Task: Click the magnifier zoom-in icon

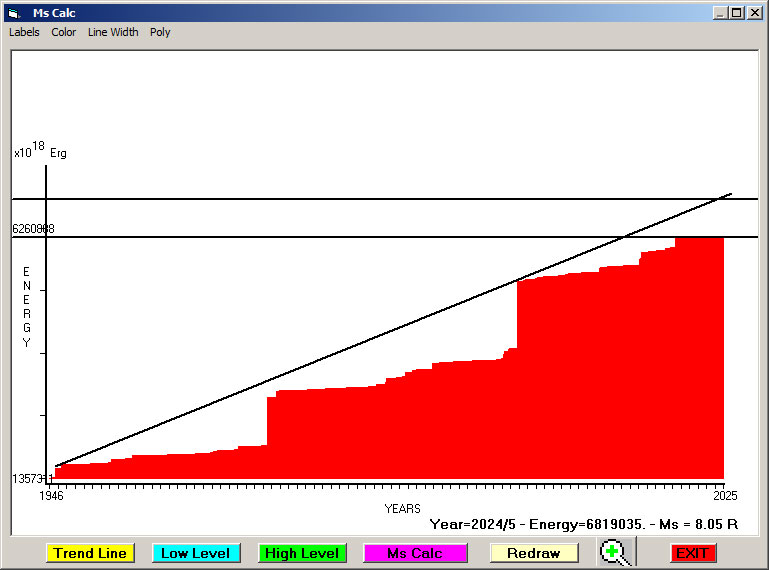Action: (x=616, y=552)
